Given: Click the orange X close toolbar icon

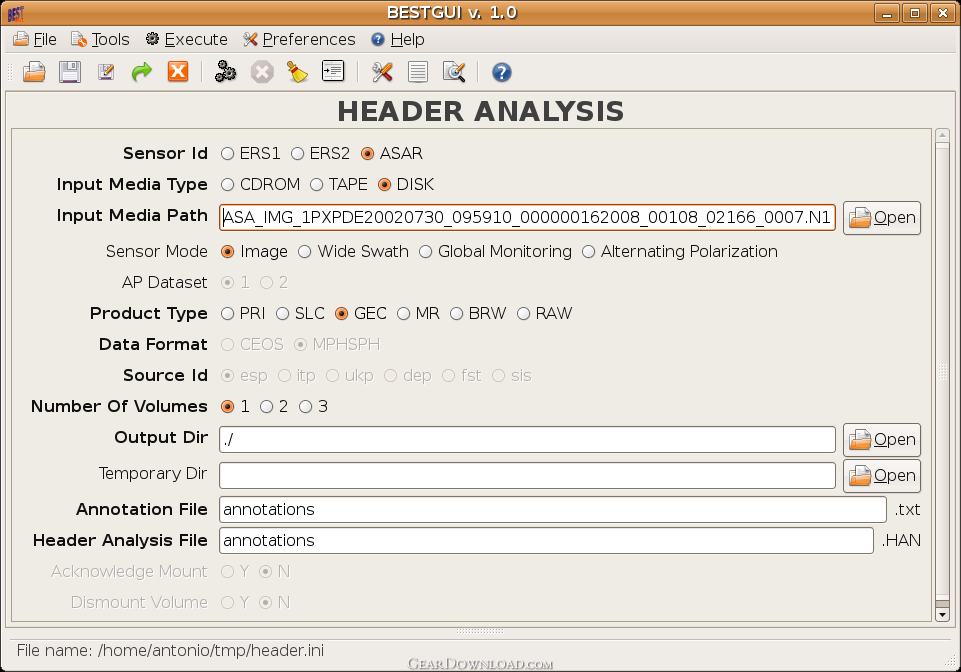Looking at the screenshot, I should (178, 72).
